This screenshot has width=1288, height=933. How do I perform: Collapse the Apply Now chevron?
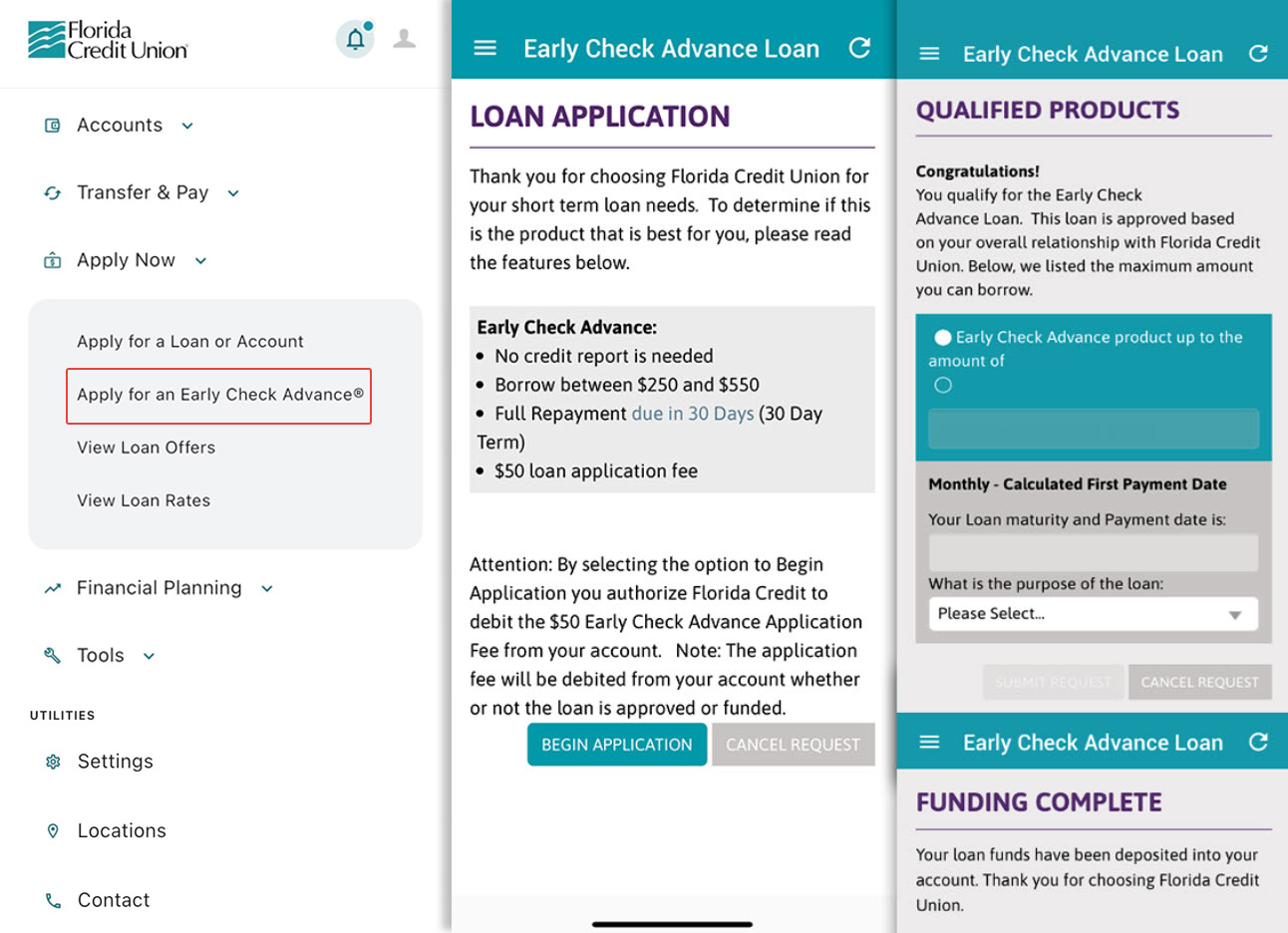point(200,261)
